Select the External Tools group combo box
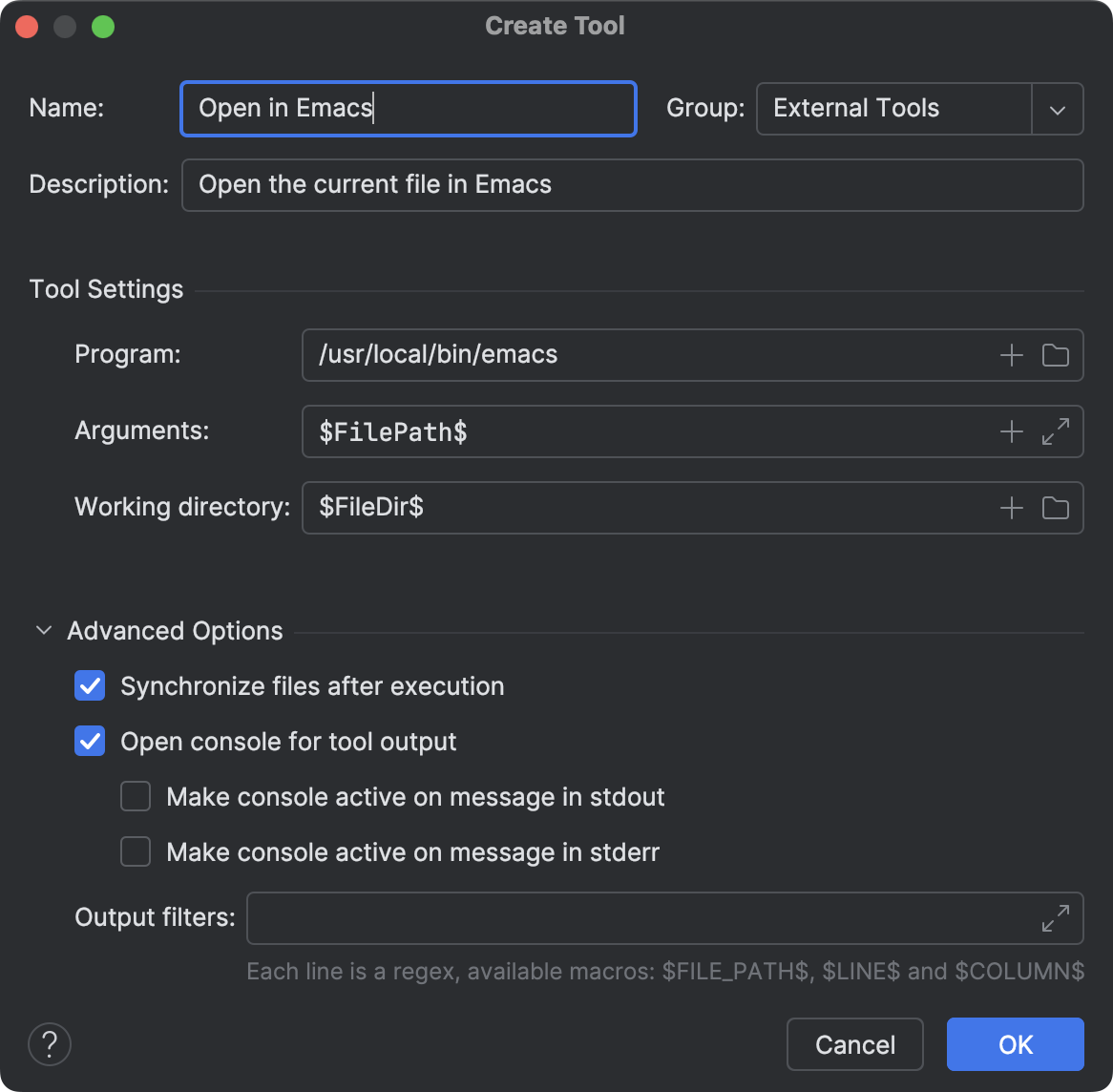Screen dimensions: 1113x1092 coord(893,109)
